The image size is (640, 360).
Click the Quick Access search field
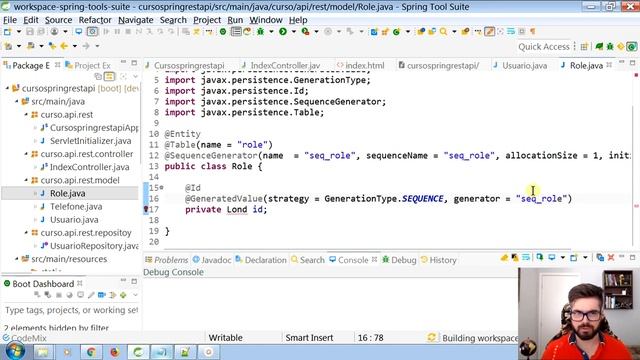tap(543, 47)
